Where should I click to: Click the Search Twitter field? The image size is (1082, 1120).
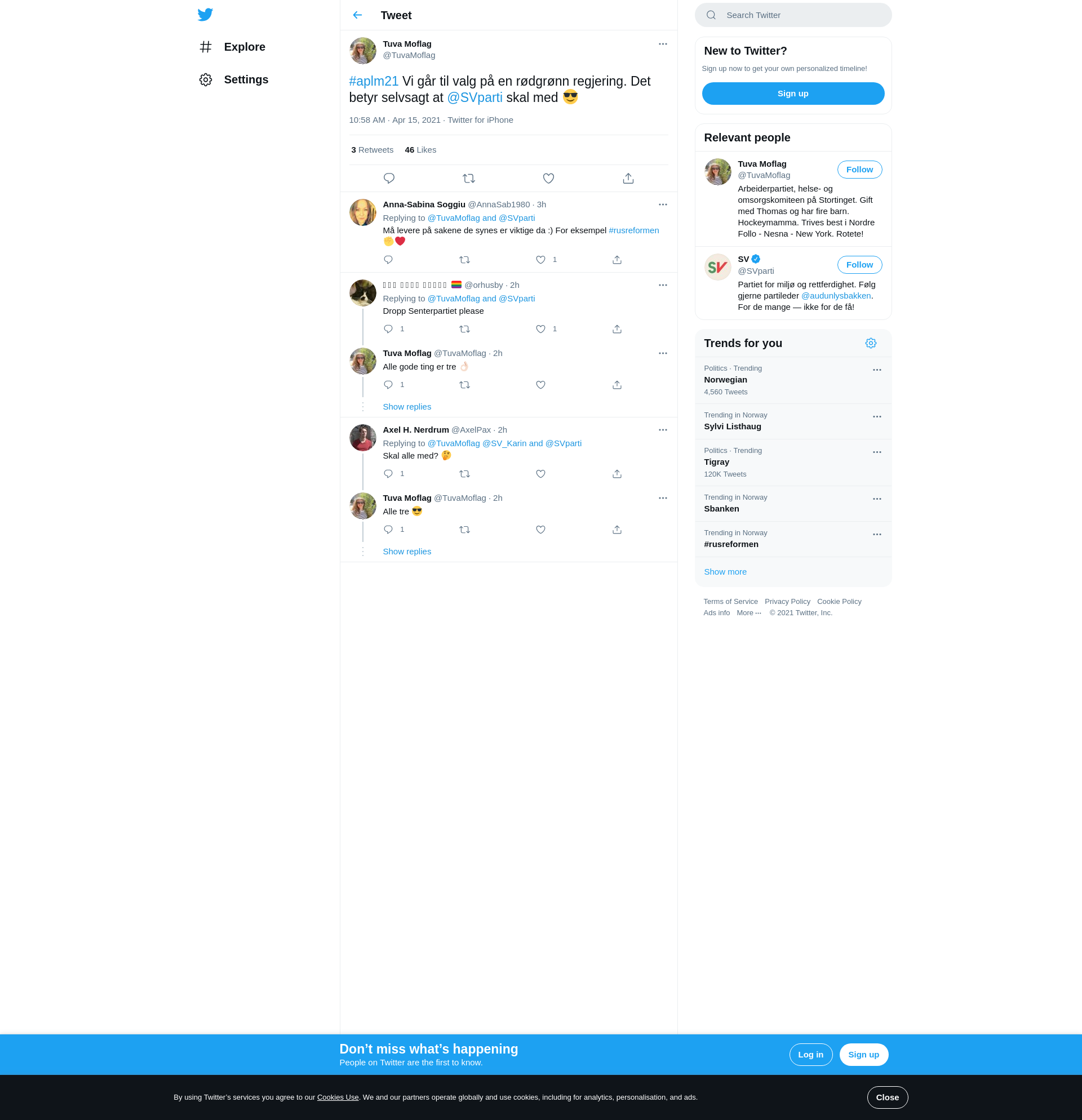pos(793,15)
